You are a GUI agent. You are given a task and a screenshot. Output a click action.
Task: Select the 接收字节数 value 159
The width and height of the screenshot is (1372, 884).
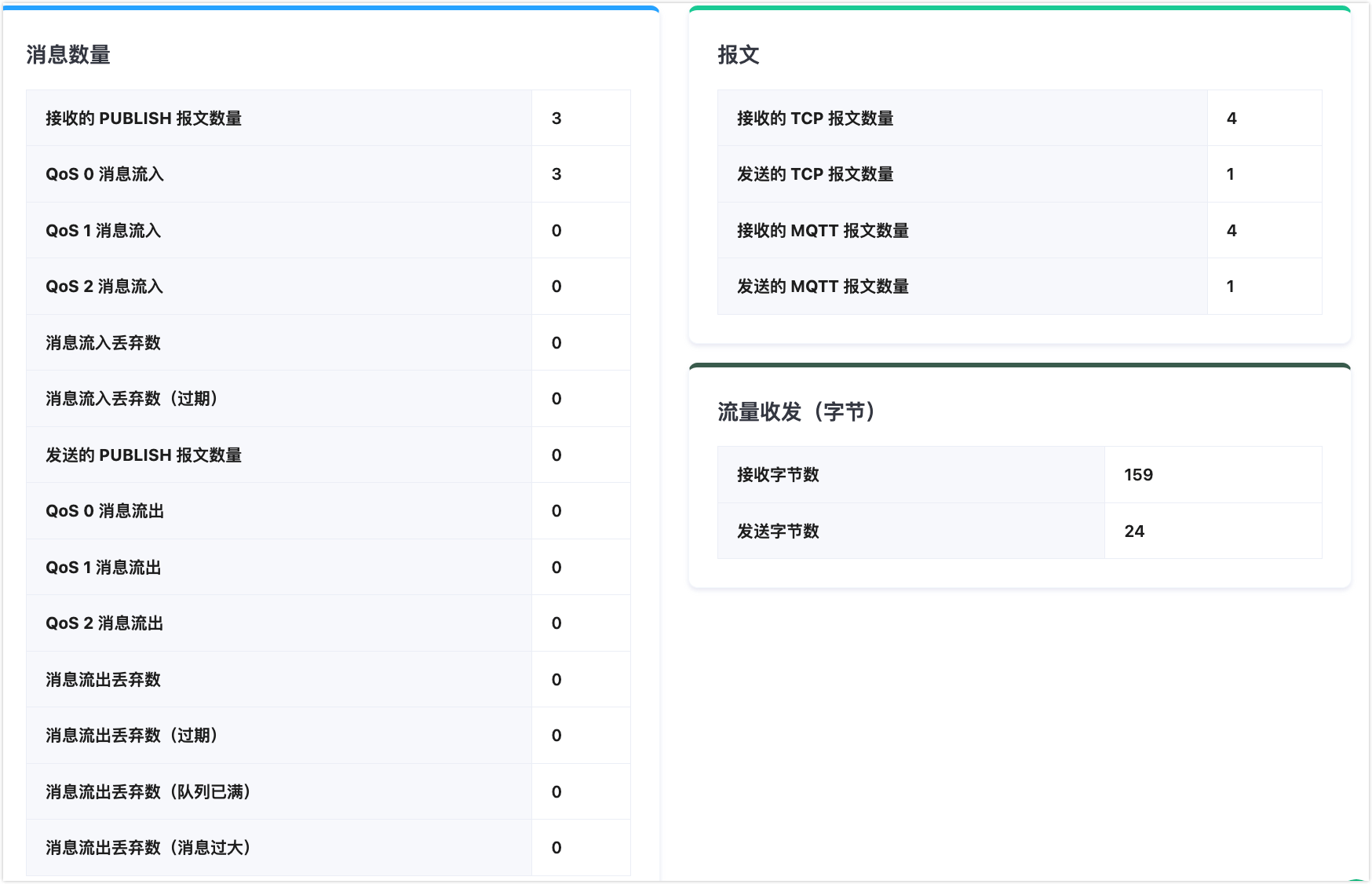coord(1139,474)
